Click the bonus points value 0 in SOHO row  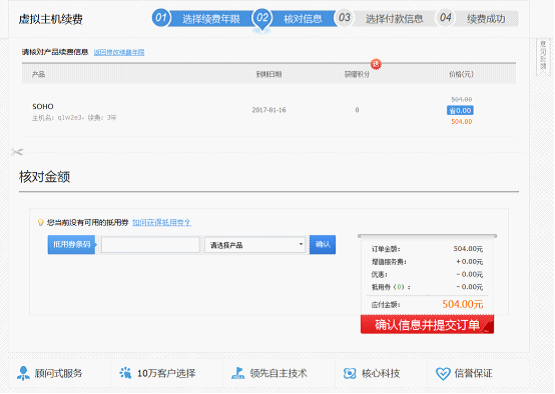point(357,110)
